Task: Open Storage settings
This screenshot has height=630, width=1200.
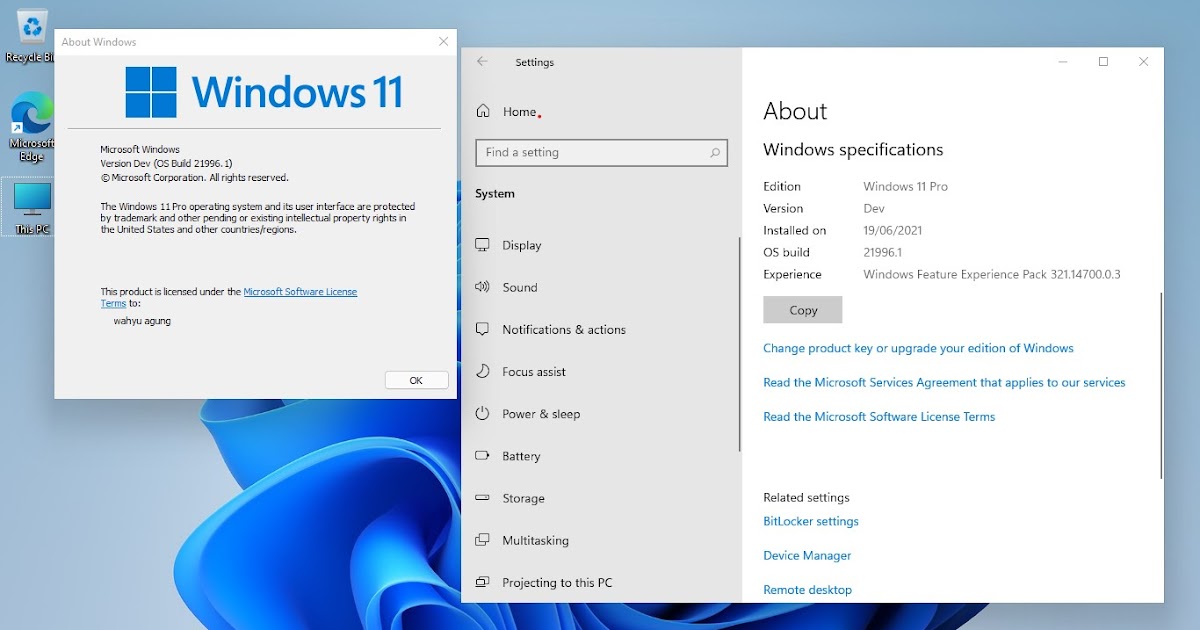Action: tap(520, 498)
